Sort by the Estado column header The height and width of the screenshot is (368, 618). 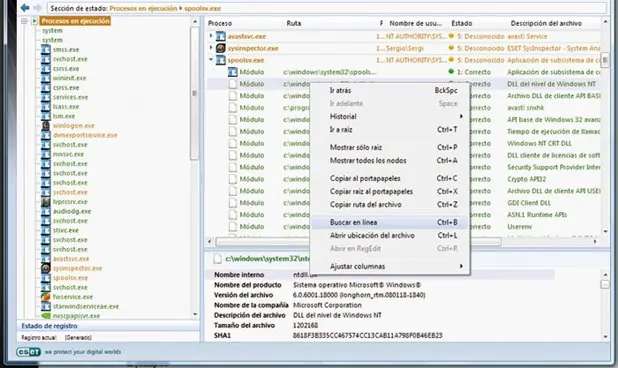click(x=462, y=23)
